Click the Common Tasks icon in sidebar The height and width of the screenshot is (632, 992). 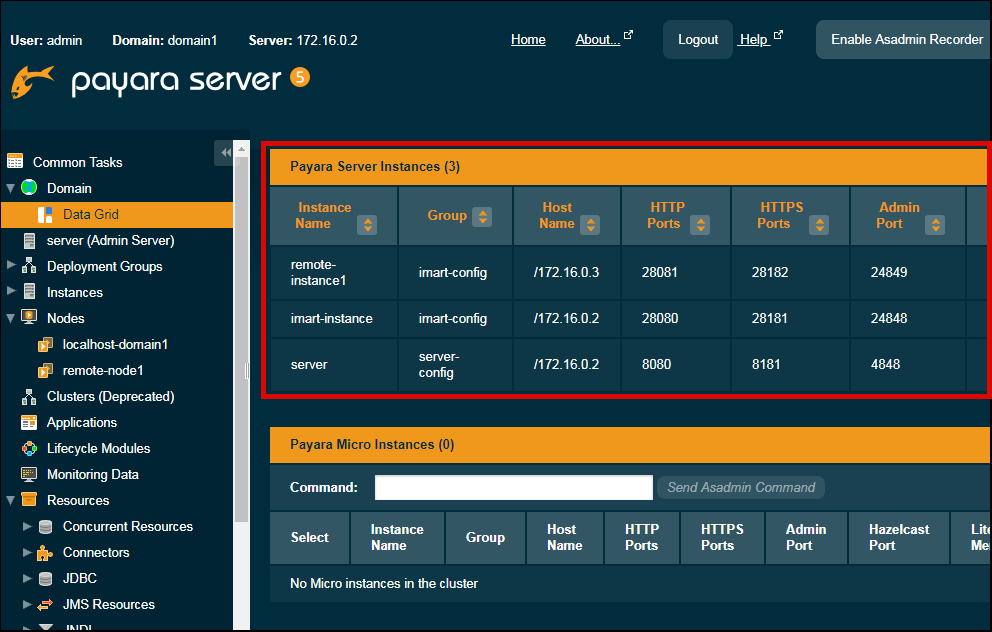coord(15,162)
